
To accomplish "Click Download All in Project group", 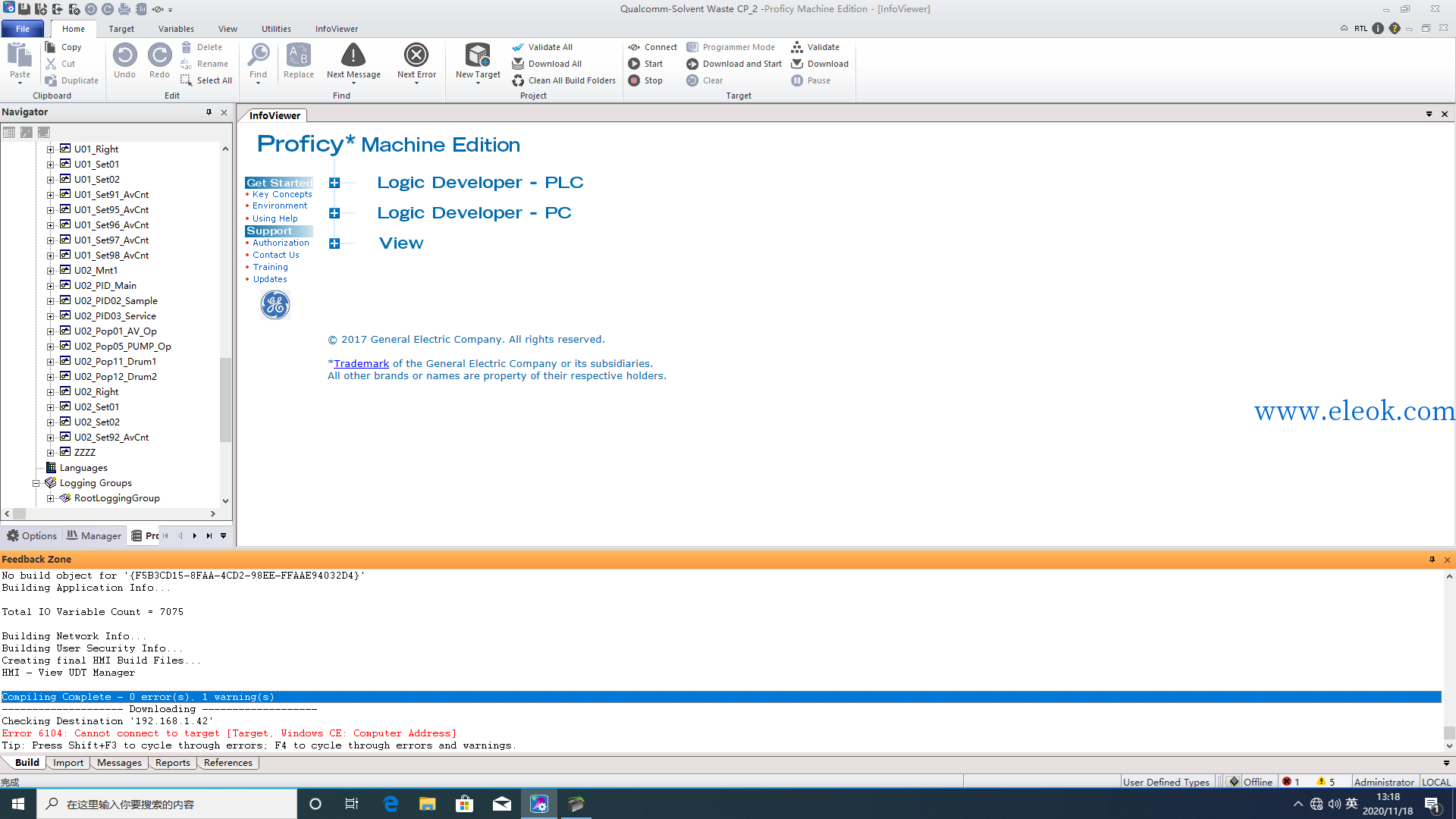I will 547,64.
